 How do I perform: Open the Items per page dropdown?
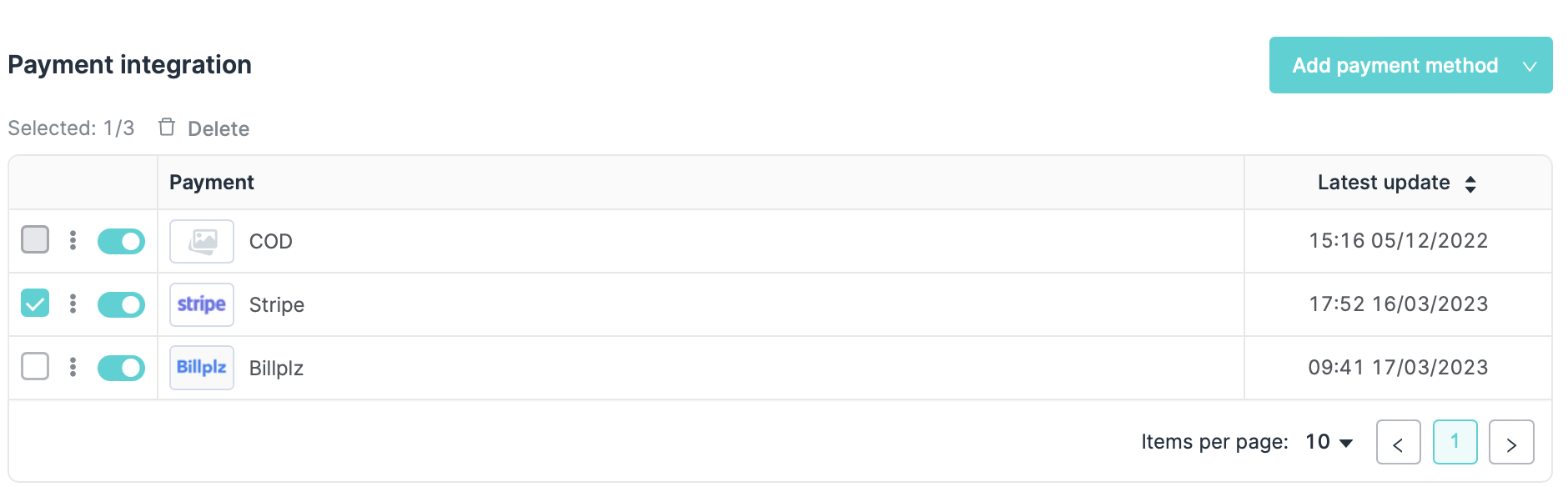click(x=1329, y=442)
